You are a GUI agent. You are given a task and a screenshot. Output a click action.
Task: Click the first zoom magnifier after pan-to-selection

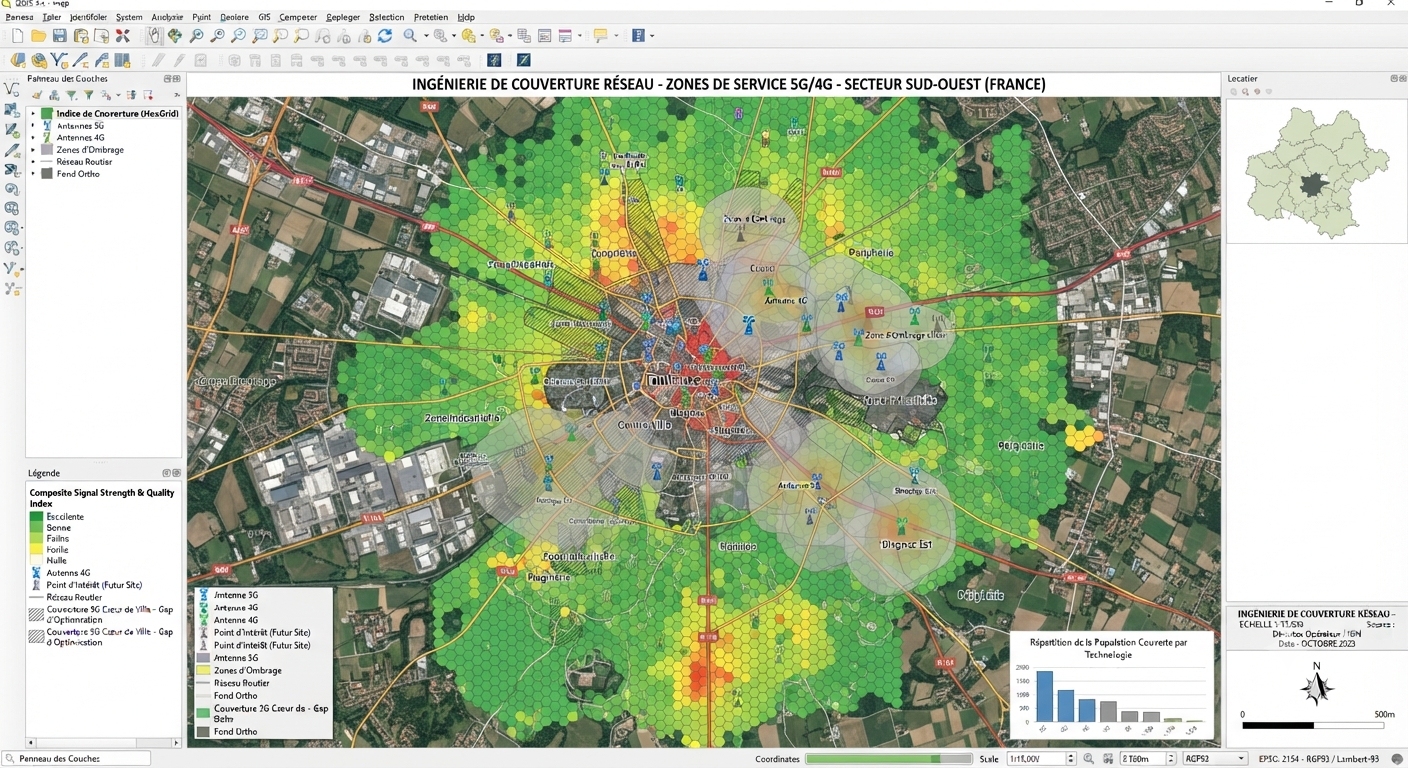click(196, 36)
